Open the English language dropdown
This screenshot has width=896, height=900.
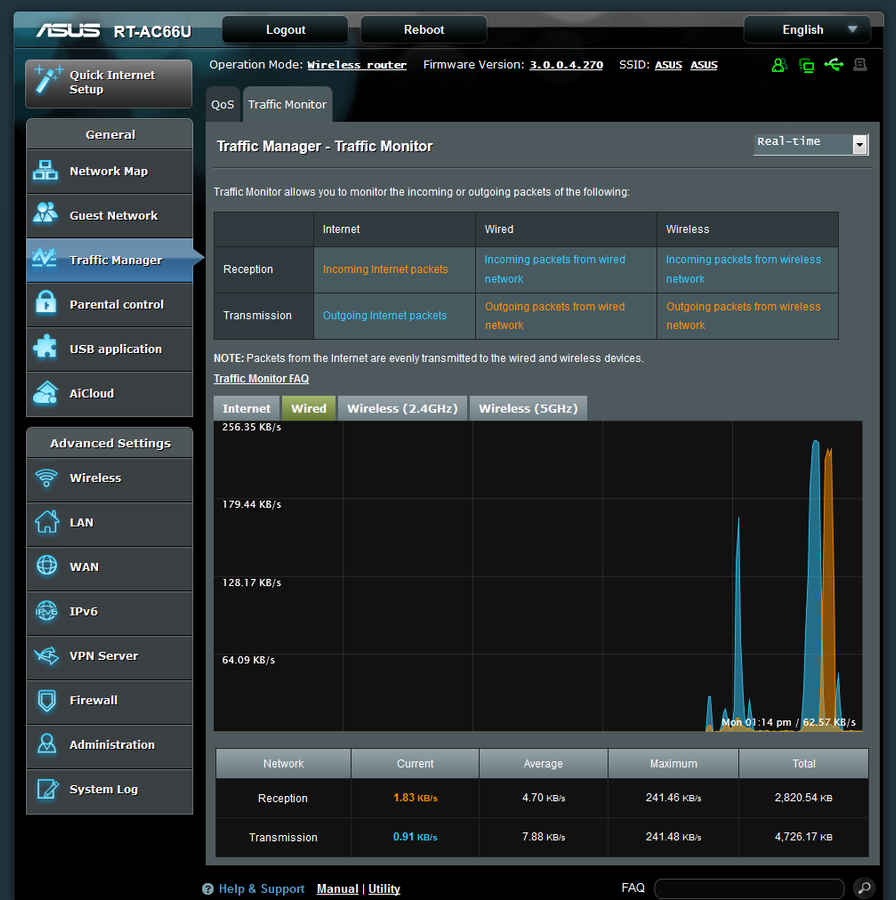pyautogui.click(x=806, y=30)
